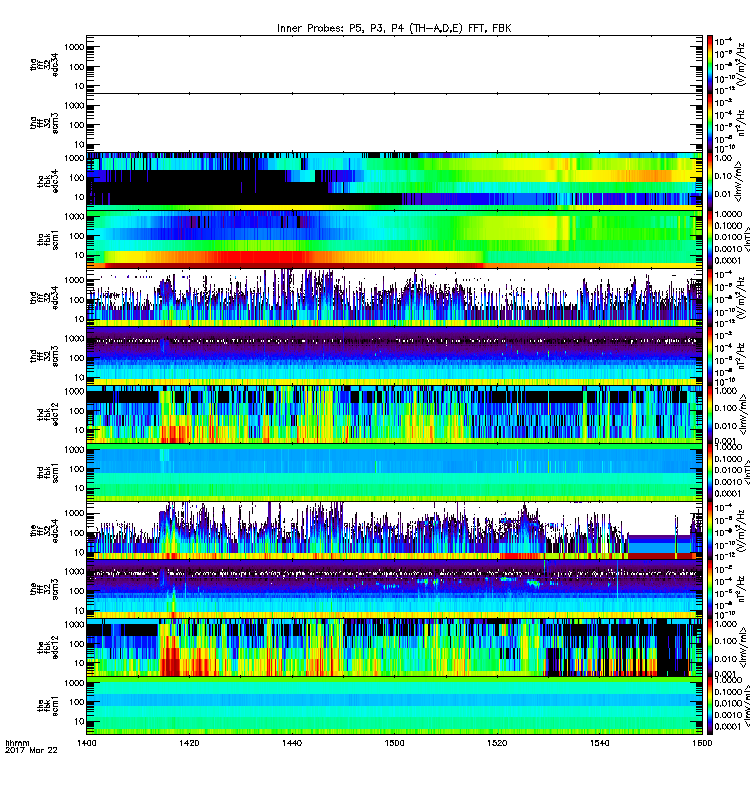Image resolution: width=750 pixels, height=800 pixels.
Task: Click the 'hhmm' time format label
Action: [17, 743]
